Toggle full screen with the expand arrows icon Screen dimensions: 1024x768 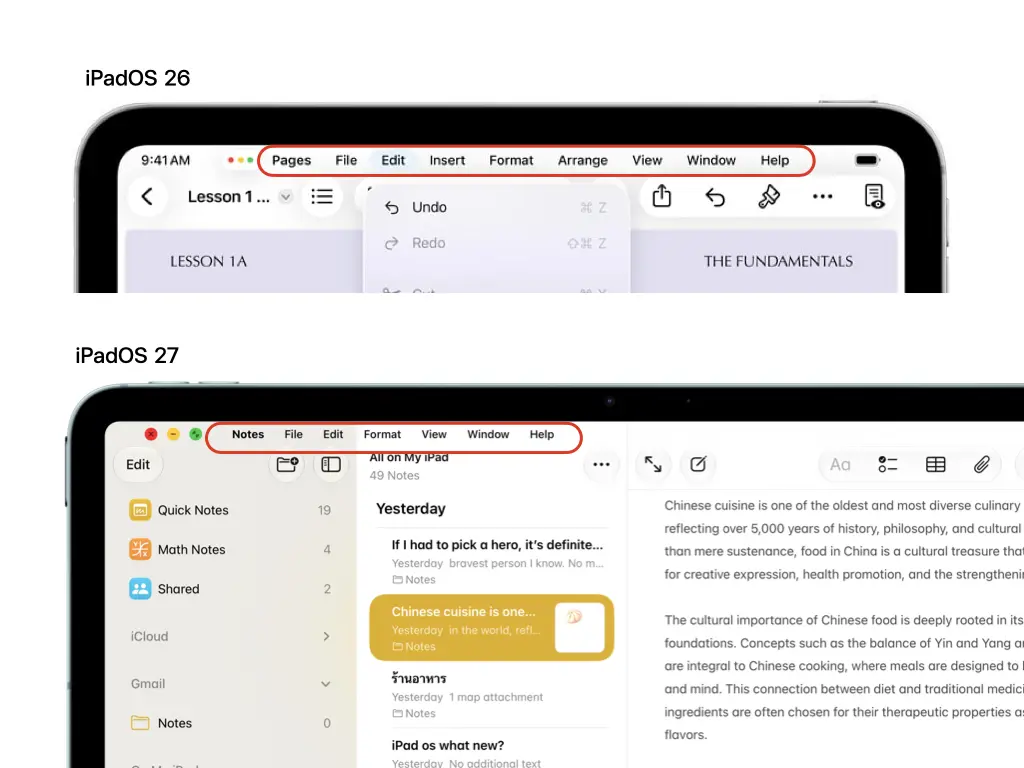point(653,464)
